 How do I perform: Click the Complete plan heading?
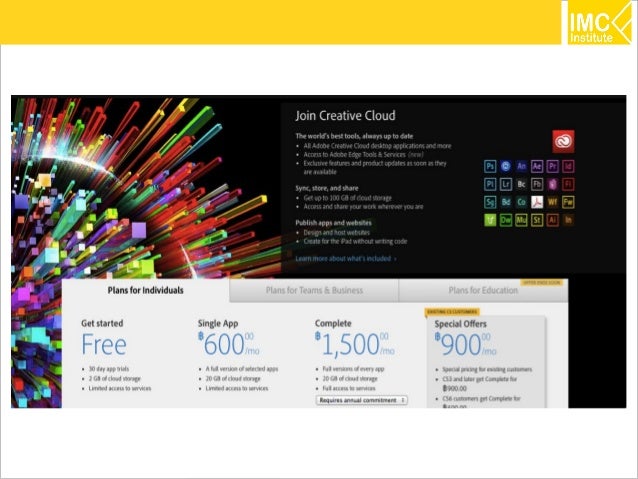[333, 324]
